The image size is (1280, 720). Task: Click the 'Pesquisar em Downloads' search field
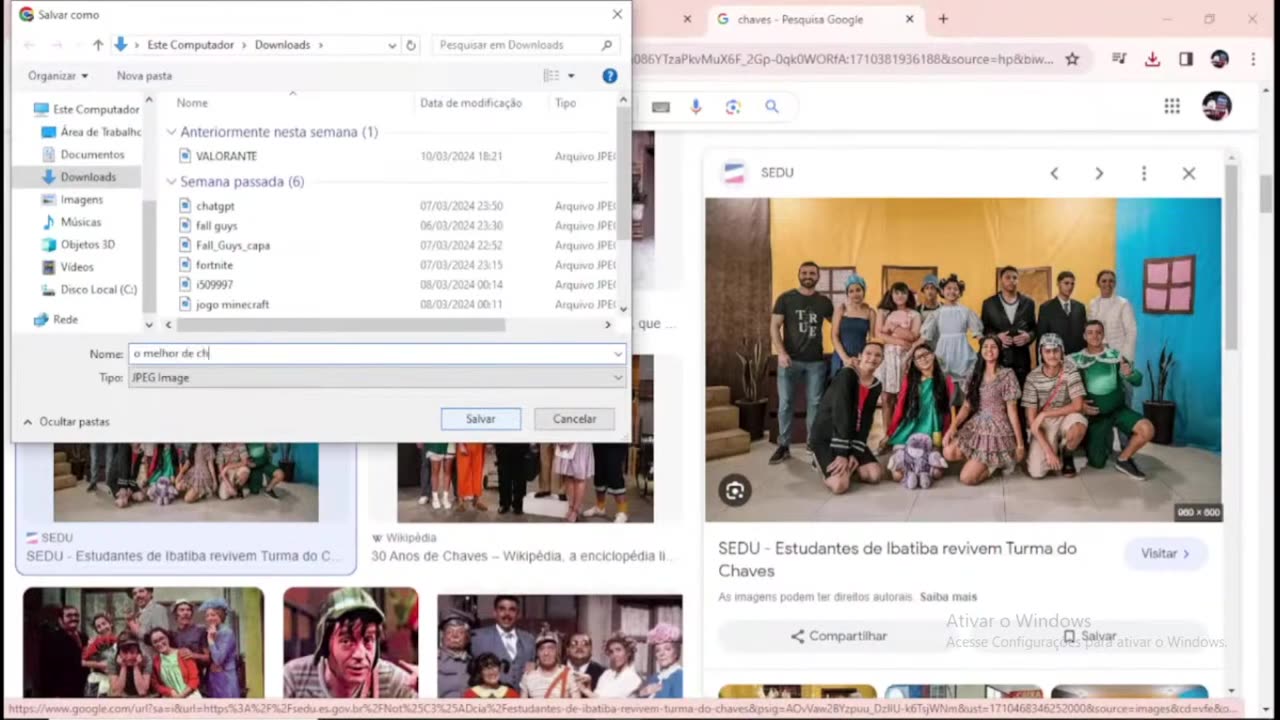pyautogui.click(x=515, y=45)
